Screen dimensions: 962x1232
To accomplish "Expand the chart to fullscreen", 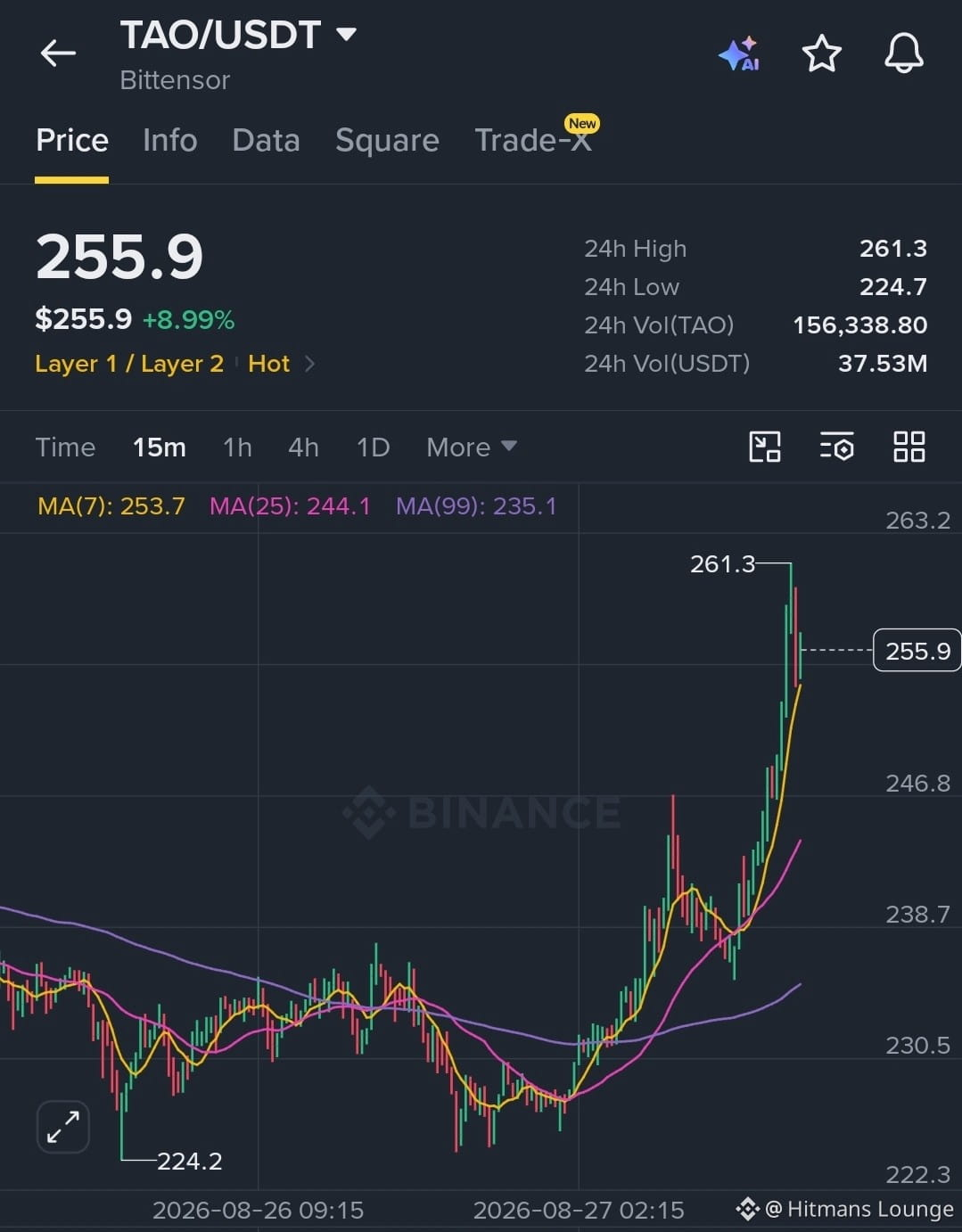I will click(63, 1127).
